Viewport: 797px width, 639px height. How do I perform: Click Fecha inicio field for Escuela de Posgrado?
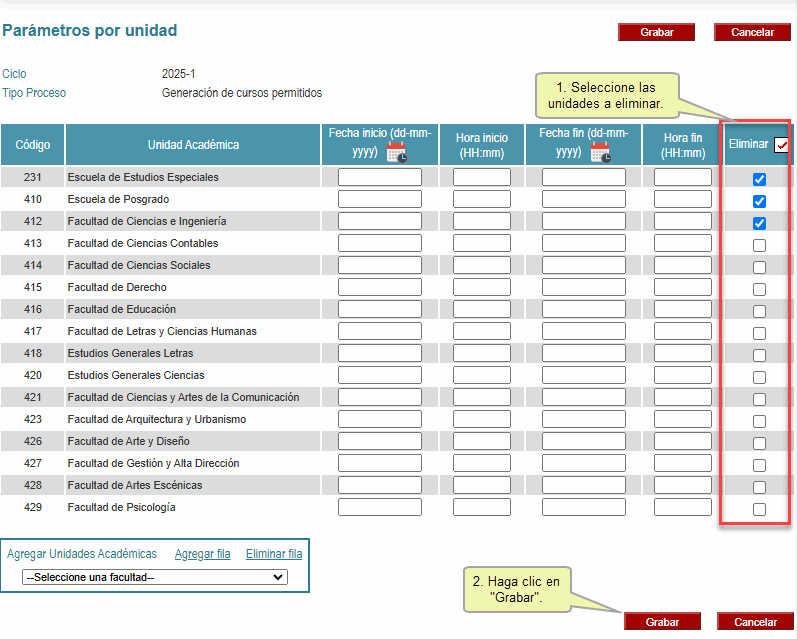(379, 199)
